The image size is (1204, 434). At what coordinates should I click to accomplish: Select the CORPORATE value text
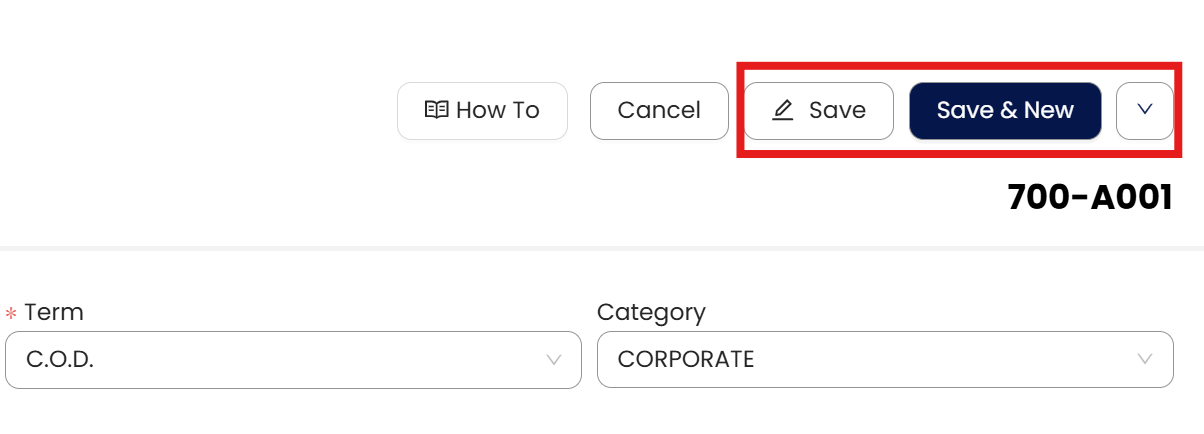686,360
